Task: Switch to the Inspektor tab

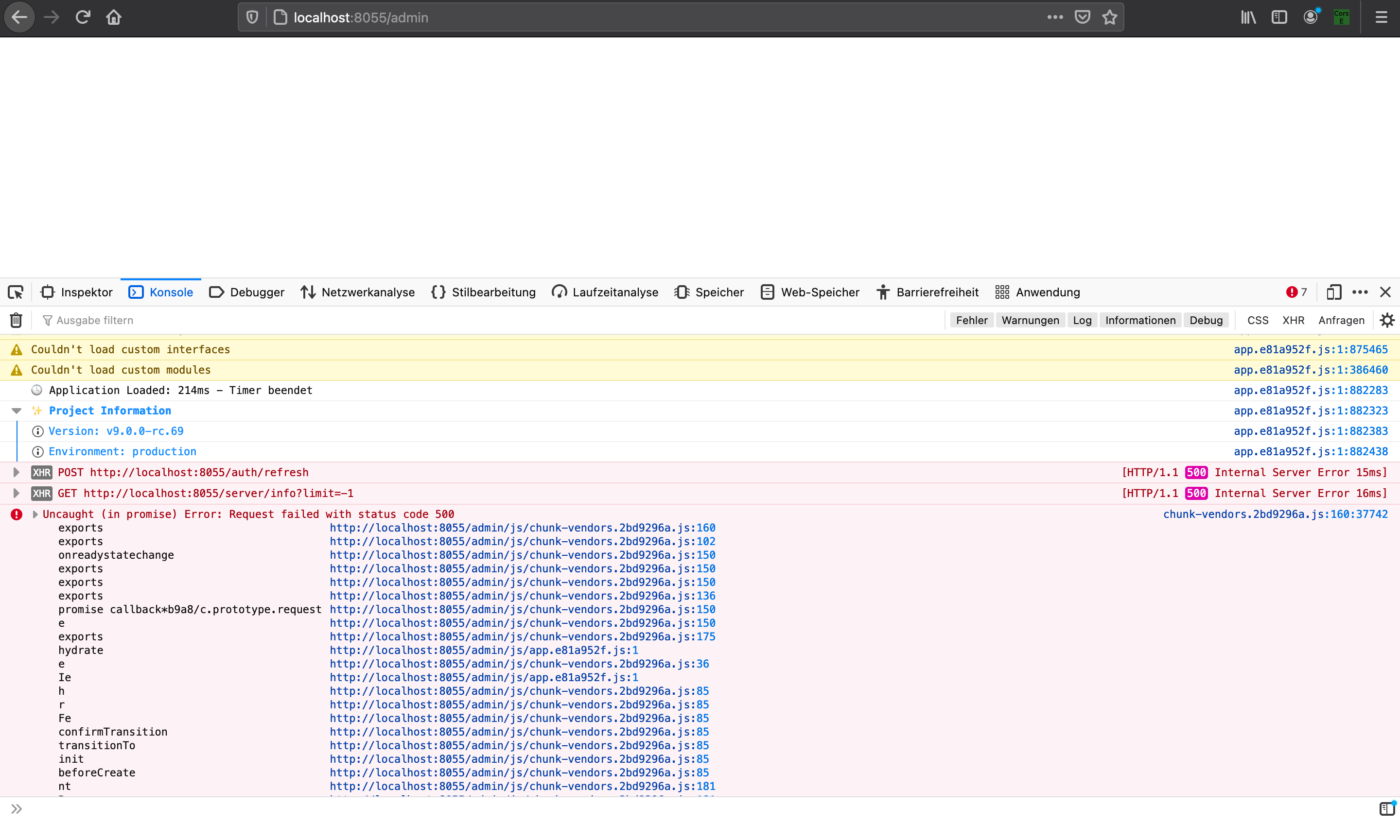Action: pos(77,292)
